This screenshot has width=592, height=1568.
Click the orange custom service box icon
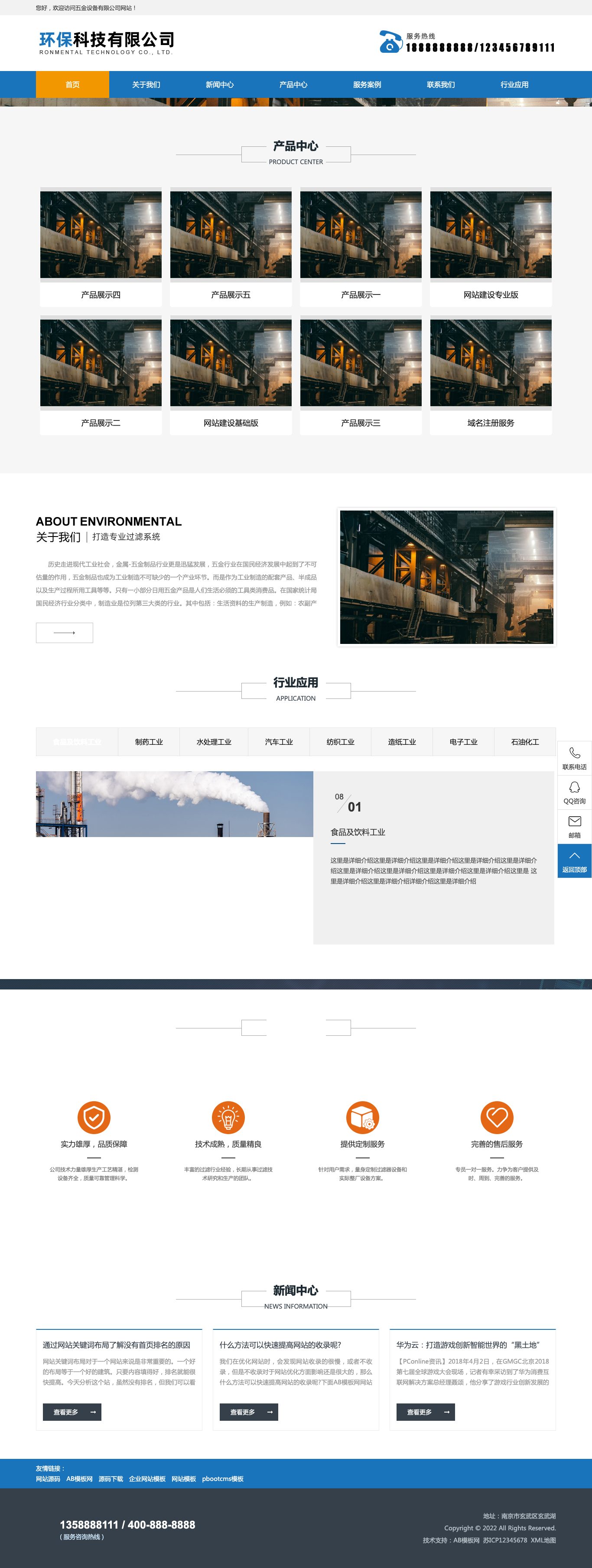click(362, 1118)
